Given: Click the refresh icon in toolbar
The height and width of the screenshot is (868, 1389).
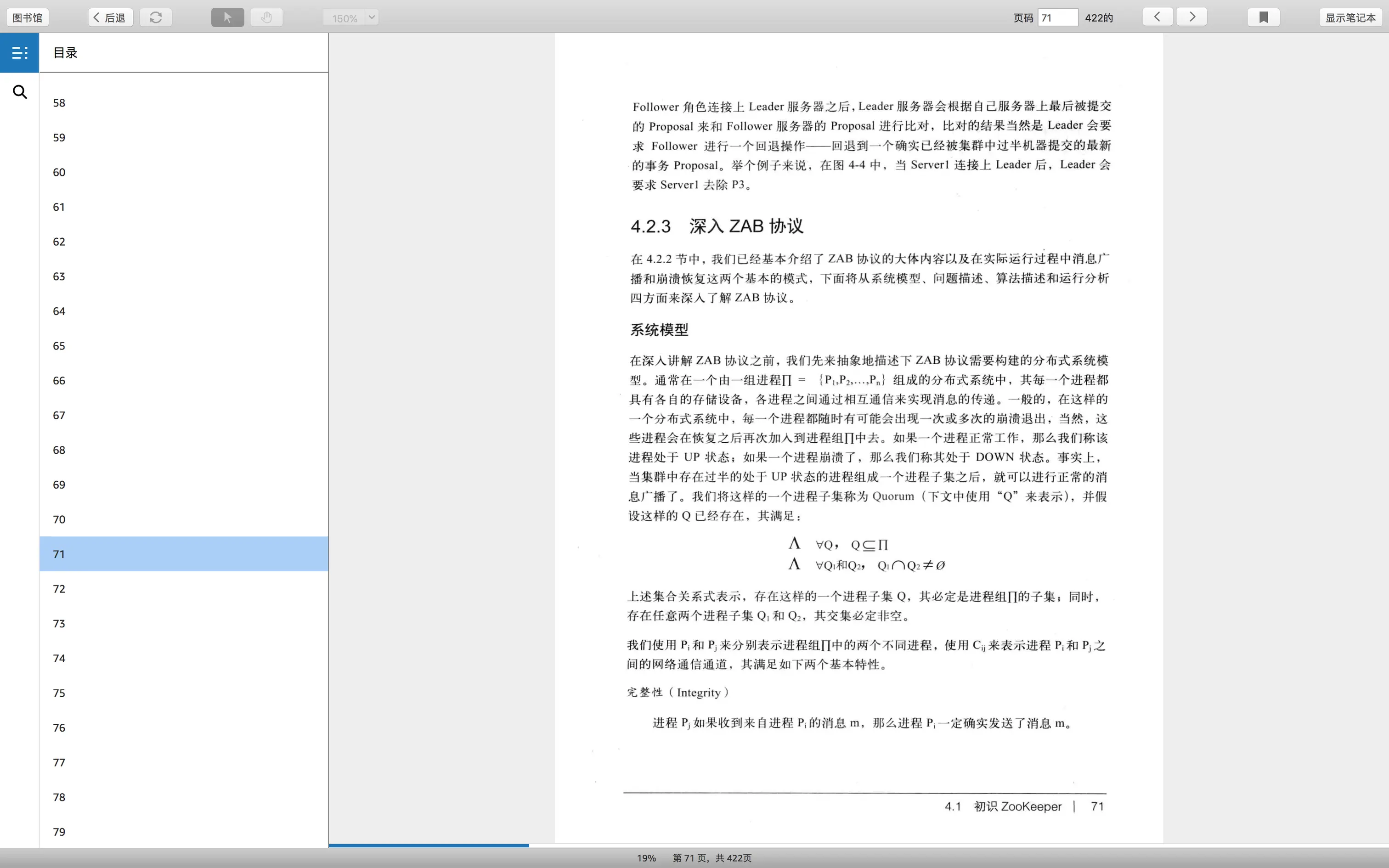Looking at the screenshot, I should (x=156, y=17).
